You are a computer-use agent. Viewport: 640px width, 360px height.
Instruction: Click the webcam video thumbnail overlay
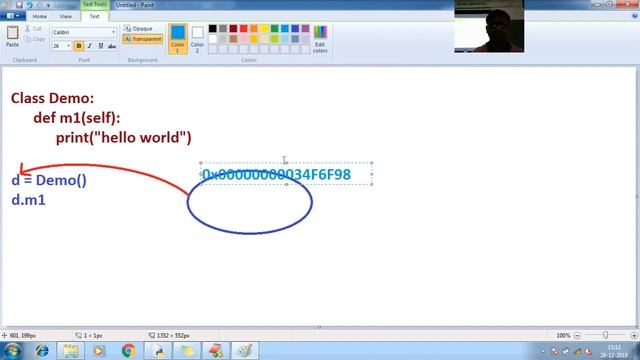489,26
